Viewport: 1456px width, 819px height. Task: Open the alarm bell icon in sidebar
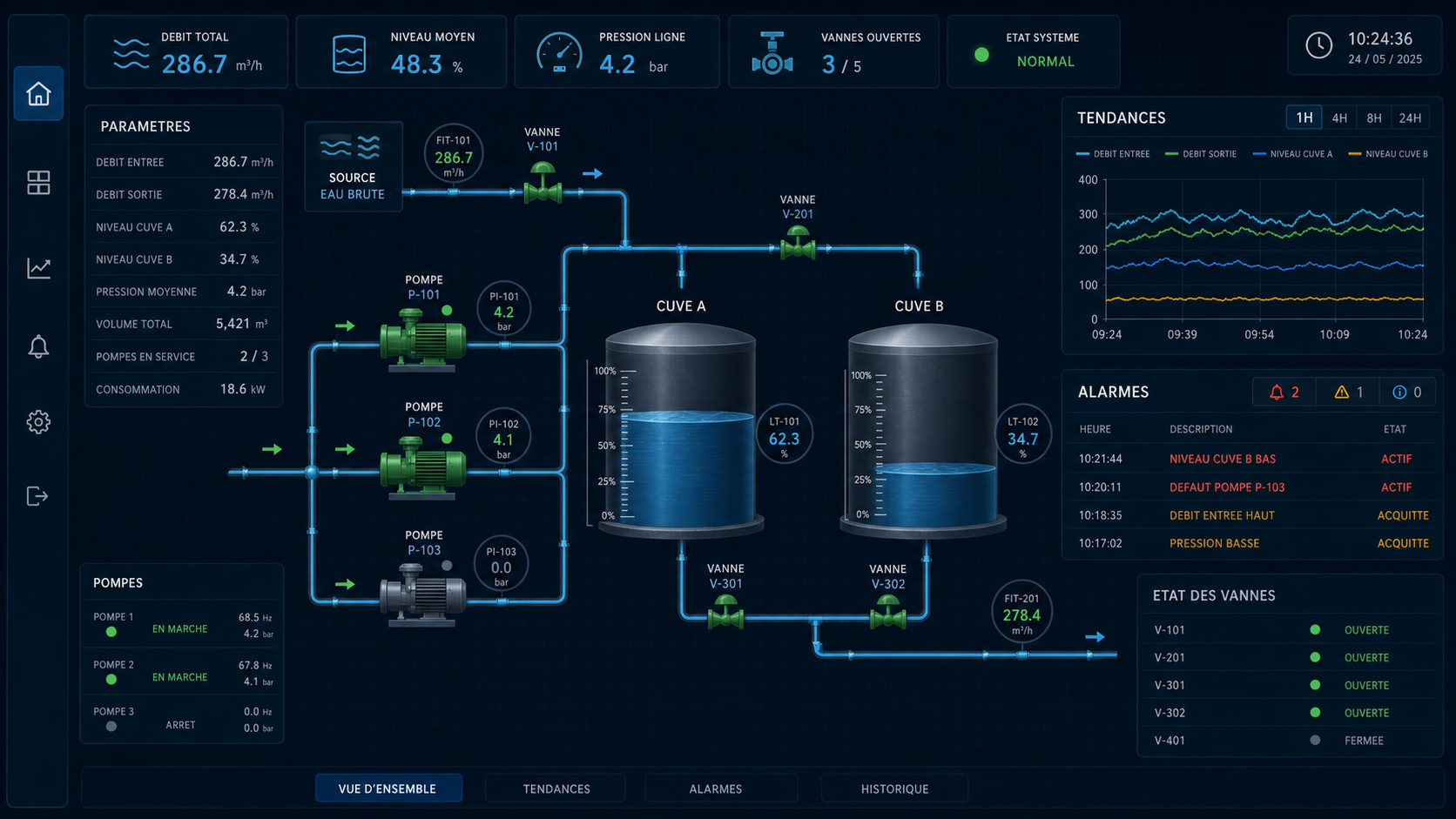[38, 346]
